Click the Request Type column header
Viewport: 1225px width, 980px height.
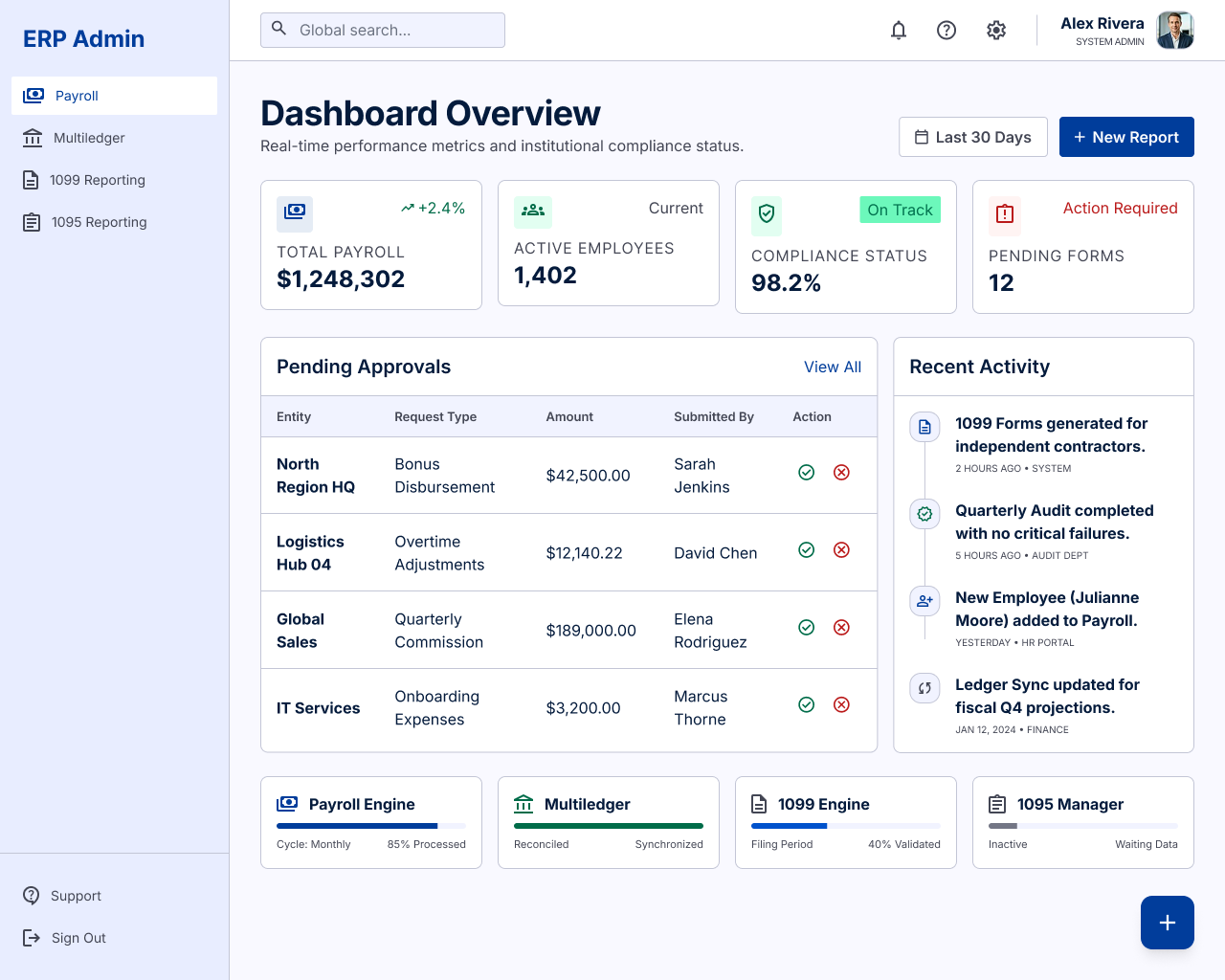coord(435,417)
